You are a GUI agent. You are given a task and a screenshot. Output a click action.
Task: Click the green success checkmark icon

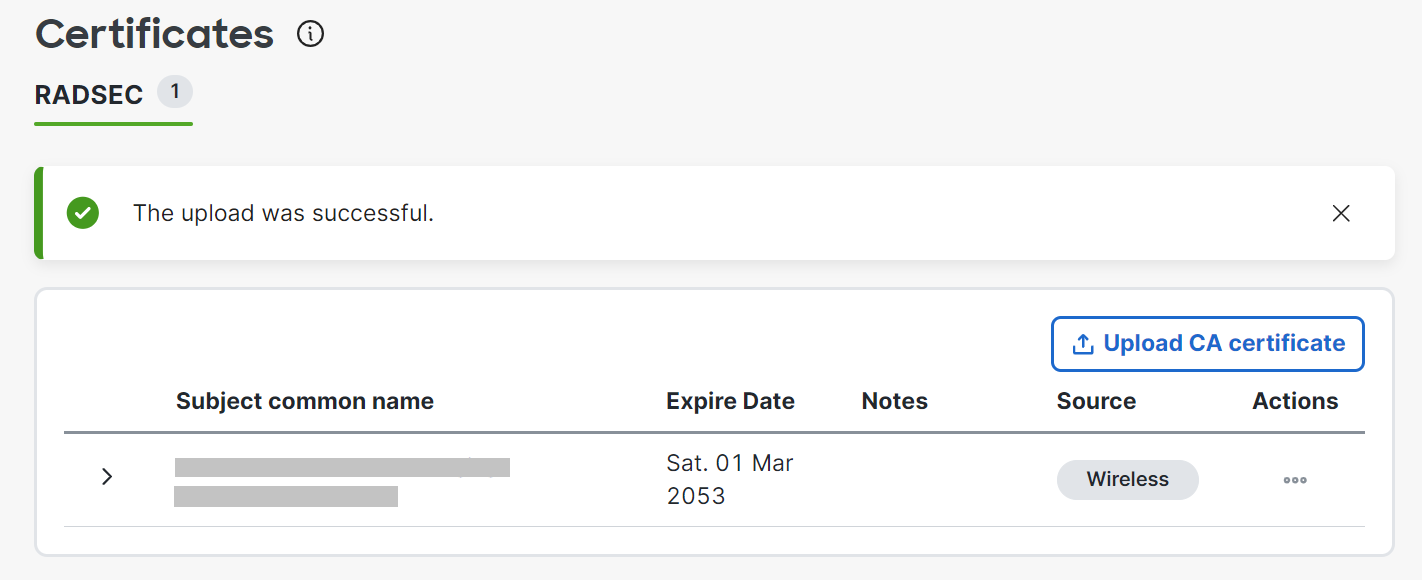point(83,213)
